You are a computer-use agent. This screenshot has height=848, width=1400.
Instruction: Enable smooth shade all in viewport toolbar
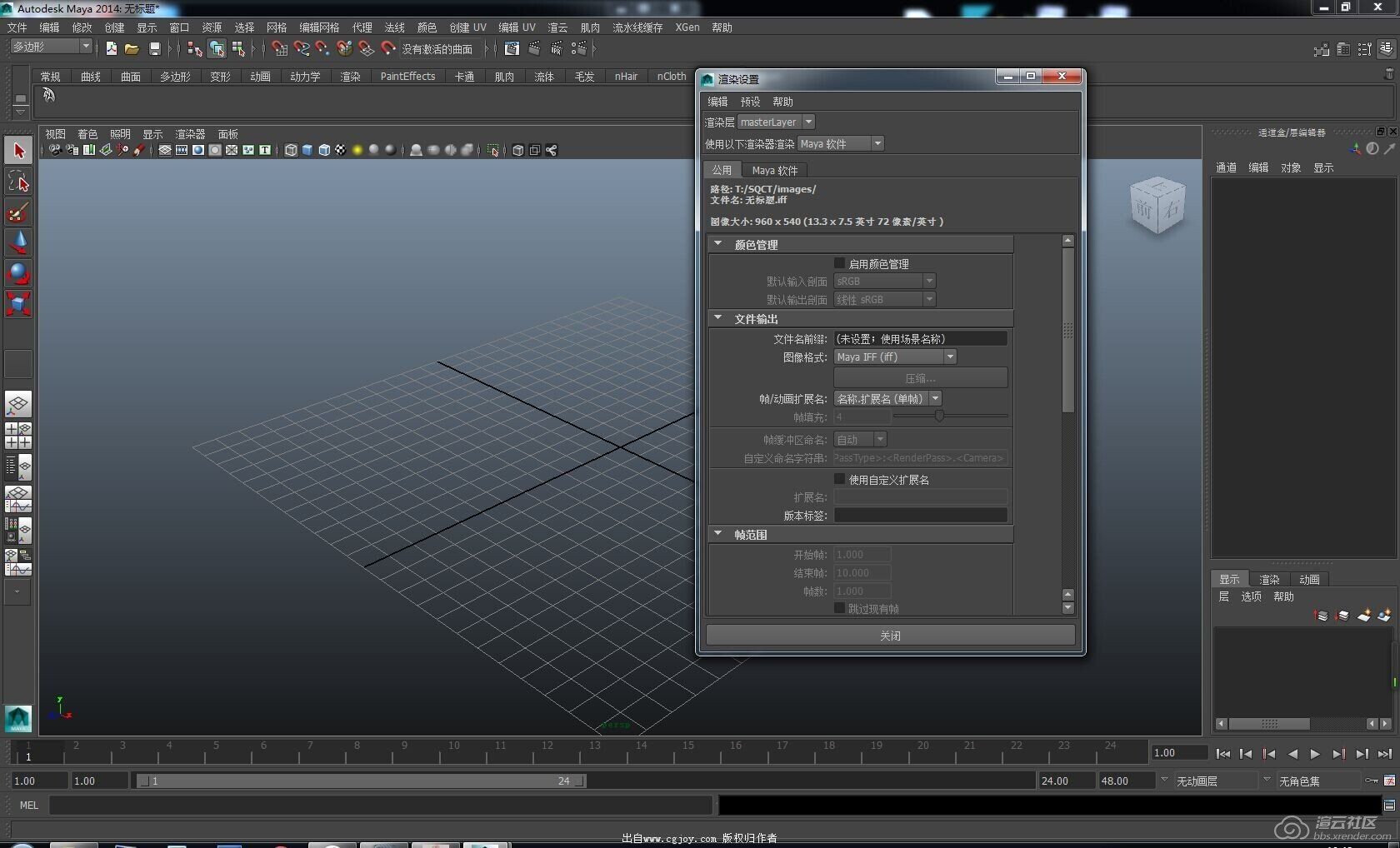click(x=307, y=150)
